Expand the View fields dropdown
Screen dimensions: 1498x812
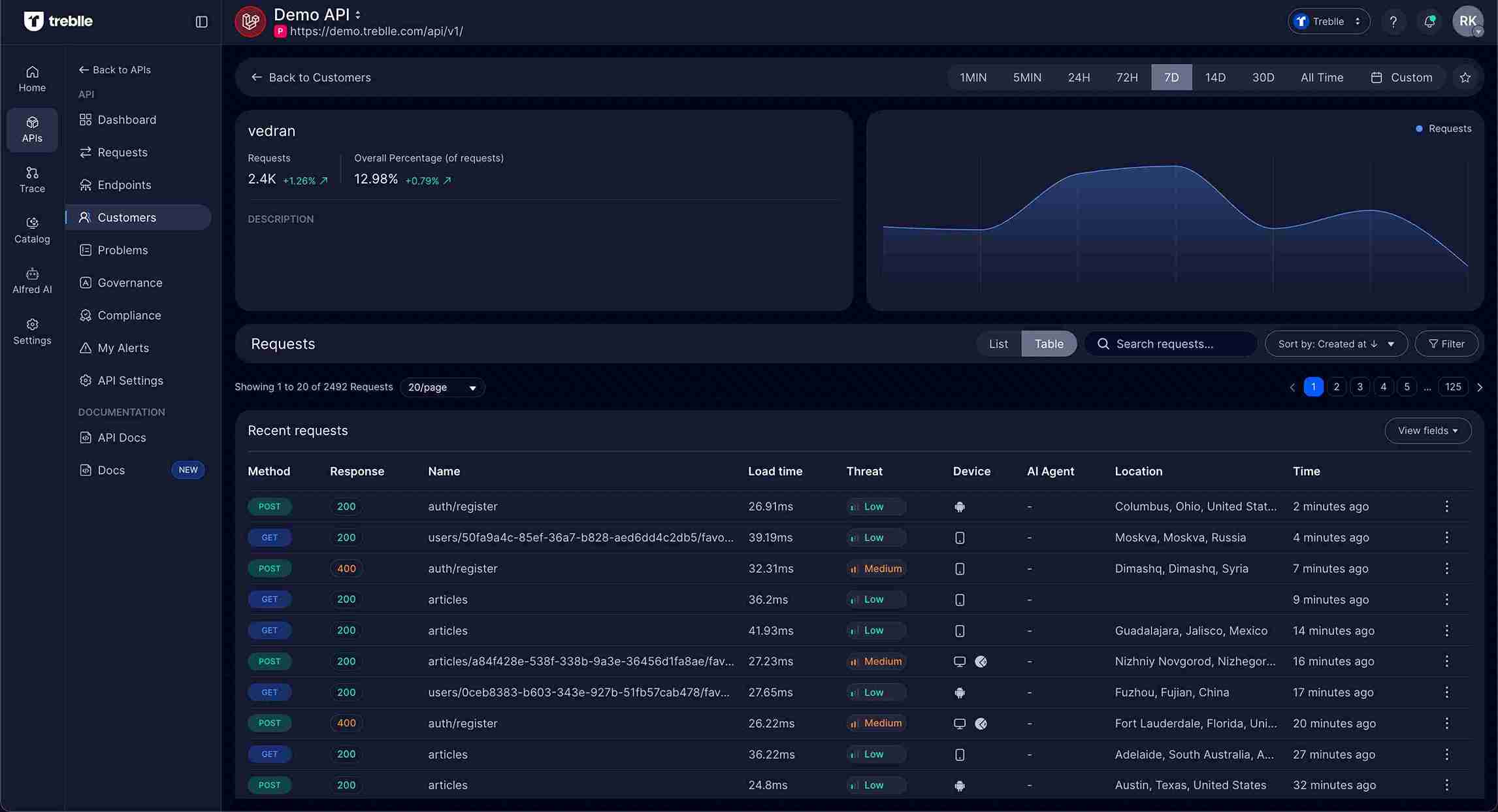[1428, 430]
